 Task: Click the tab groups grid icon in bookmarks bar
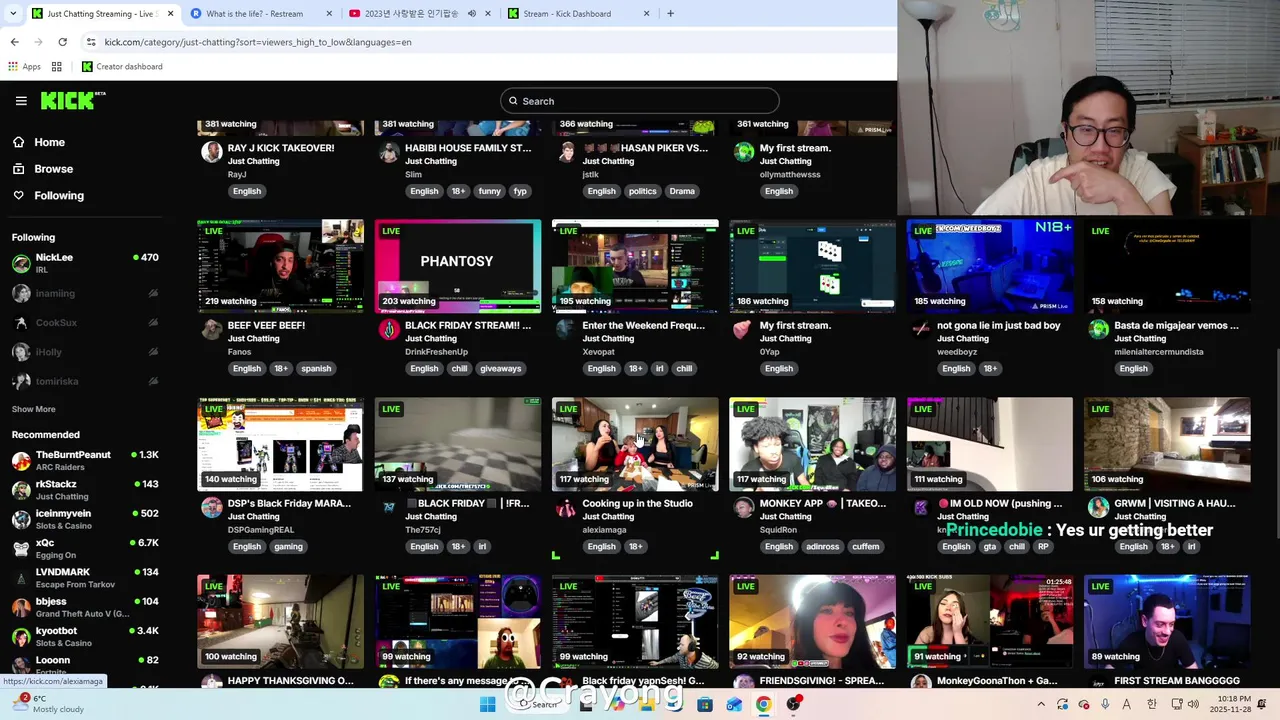point(57,66)
